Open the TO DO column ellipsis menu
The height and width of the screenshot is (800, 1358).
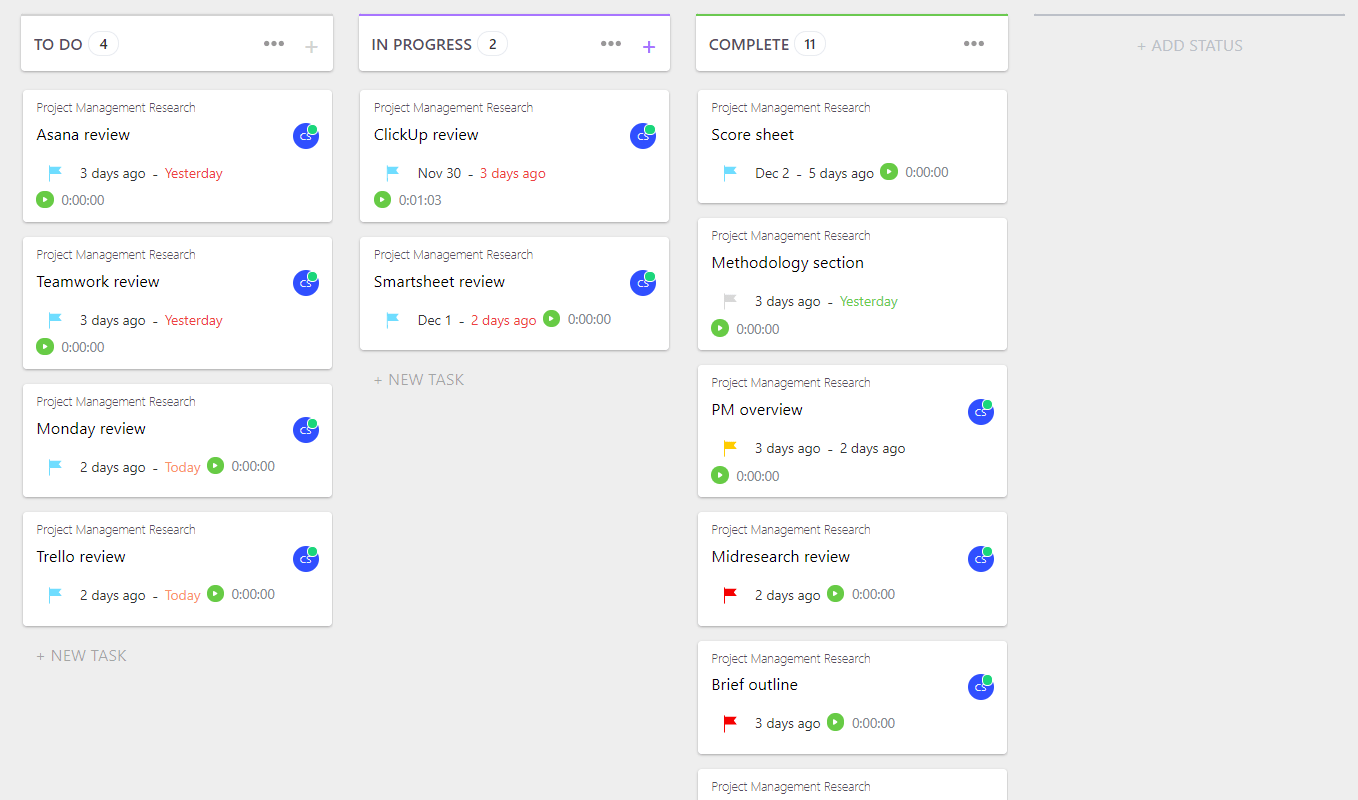[x=274, y=43]
